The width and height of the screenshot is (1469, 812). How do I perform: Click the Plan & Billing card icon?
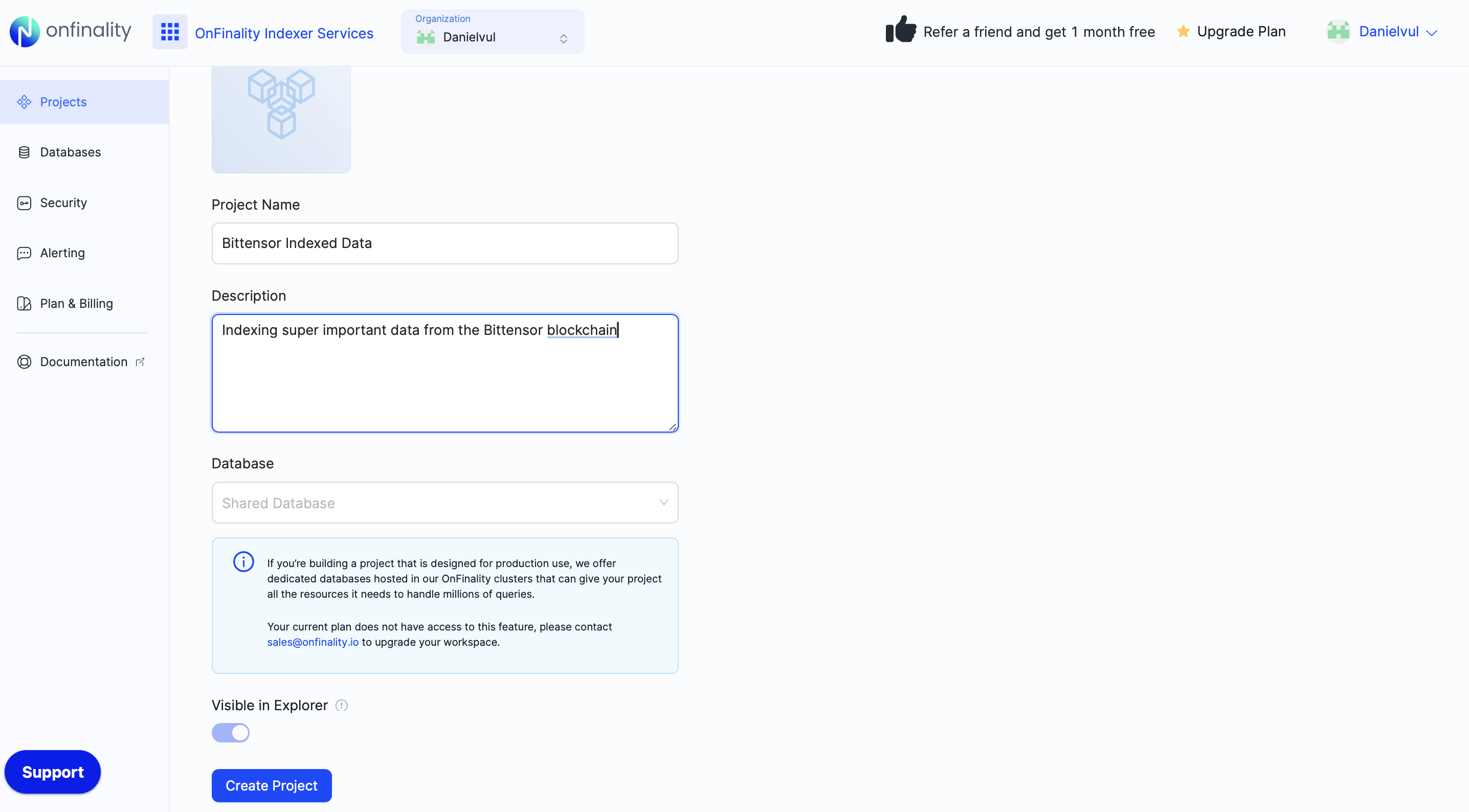[24, 303]
